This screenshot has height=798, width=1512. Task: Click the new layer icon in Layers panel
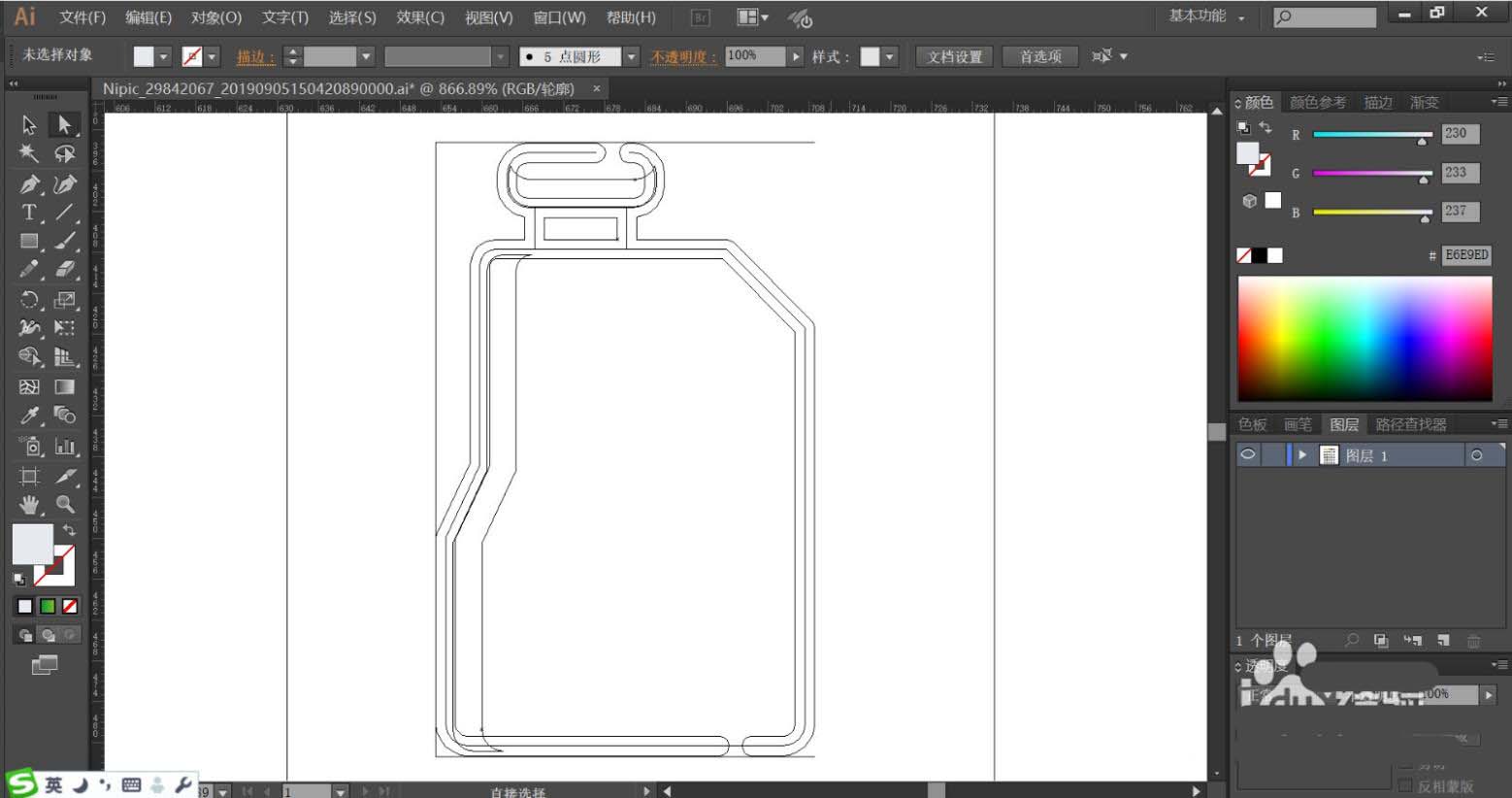click(x=1443, y=641)
